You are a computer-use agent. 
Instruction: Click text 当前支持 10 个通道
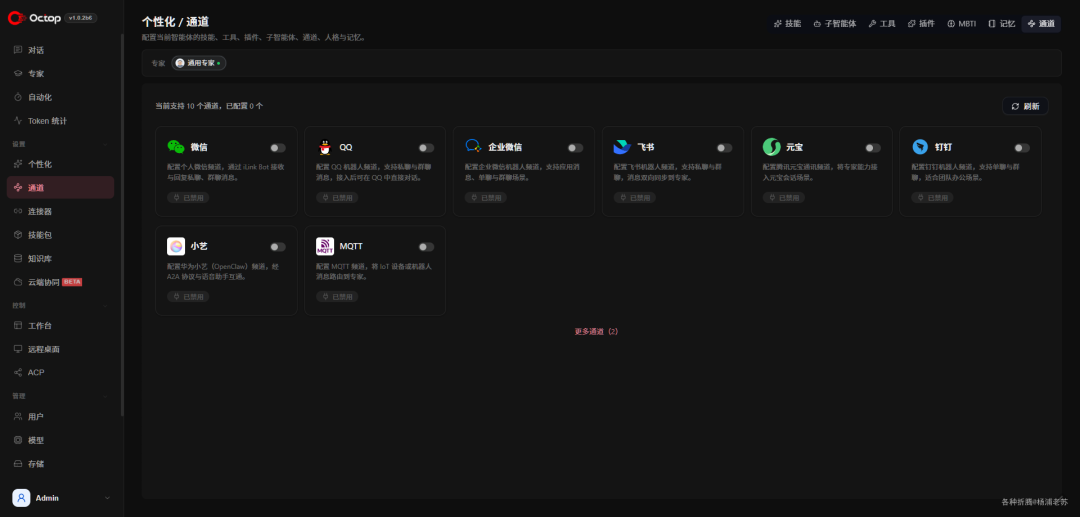(x=188, y=106)
